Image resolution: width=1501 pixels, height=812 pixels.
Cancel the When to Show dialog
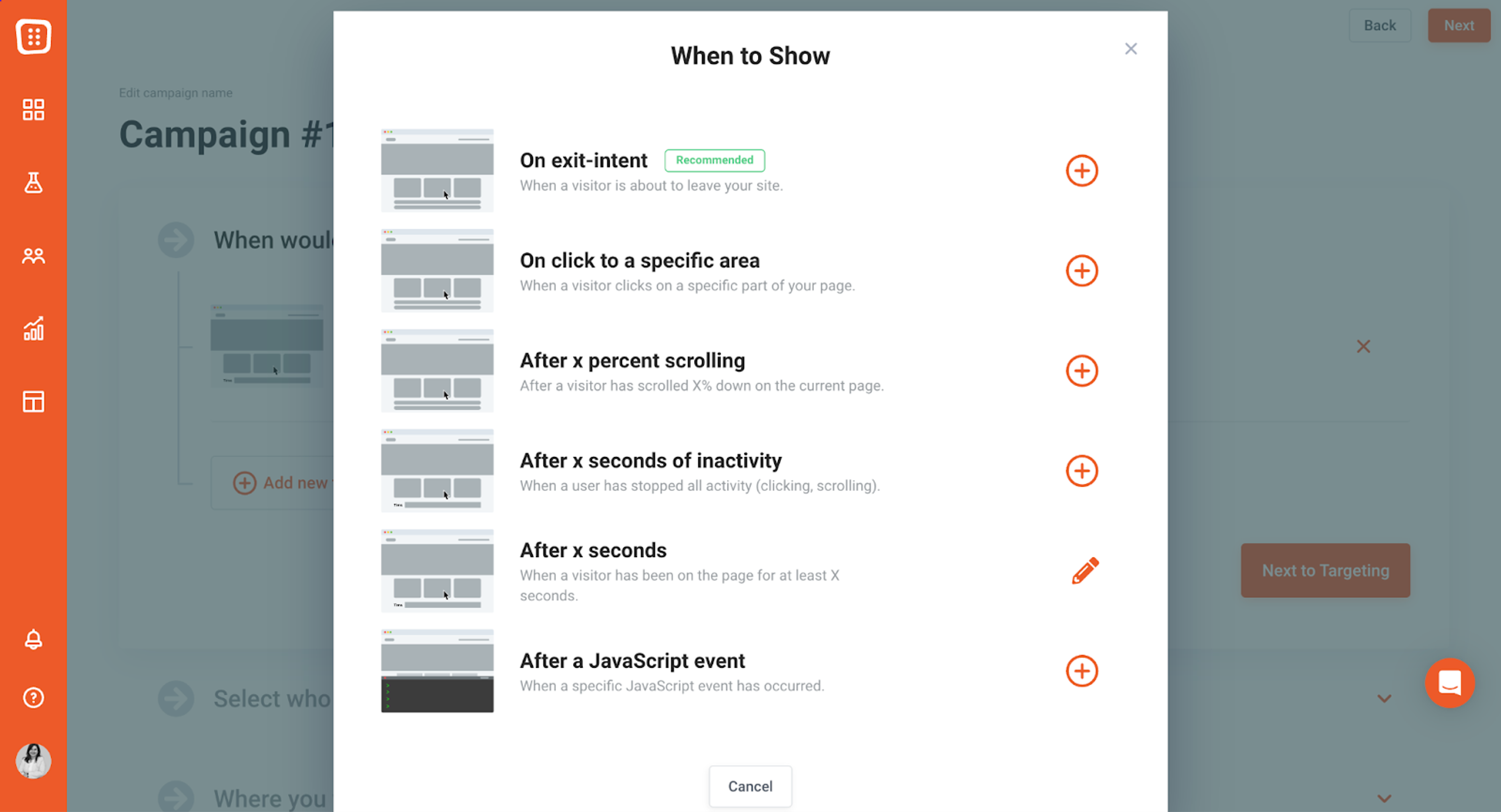[750, 786]
